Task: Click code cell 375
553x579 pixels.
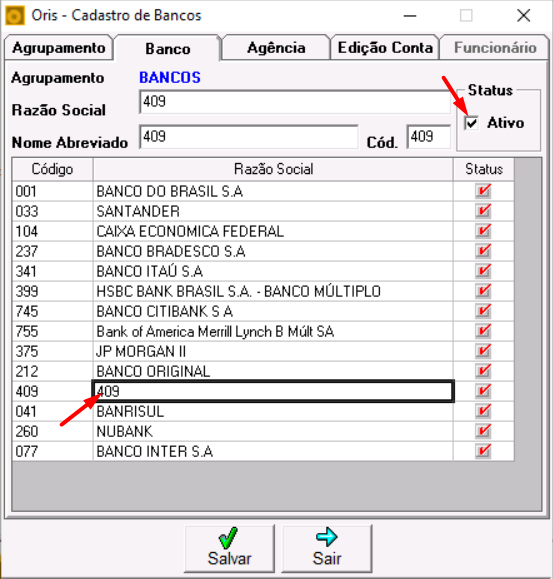Action: click(52, 351)
